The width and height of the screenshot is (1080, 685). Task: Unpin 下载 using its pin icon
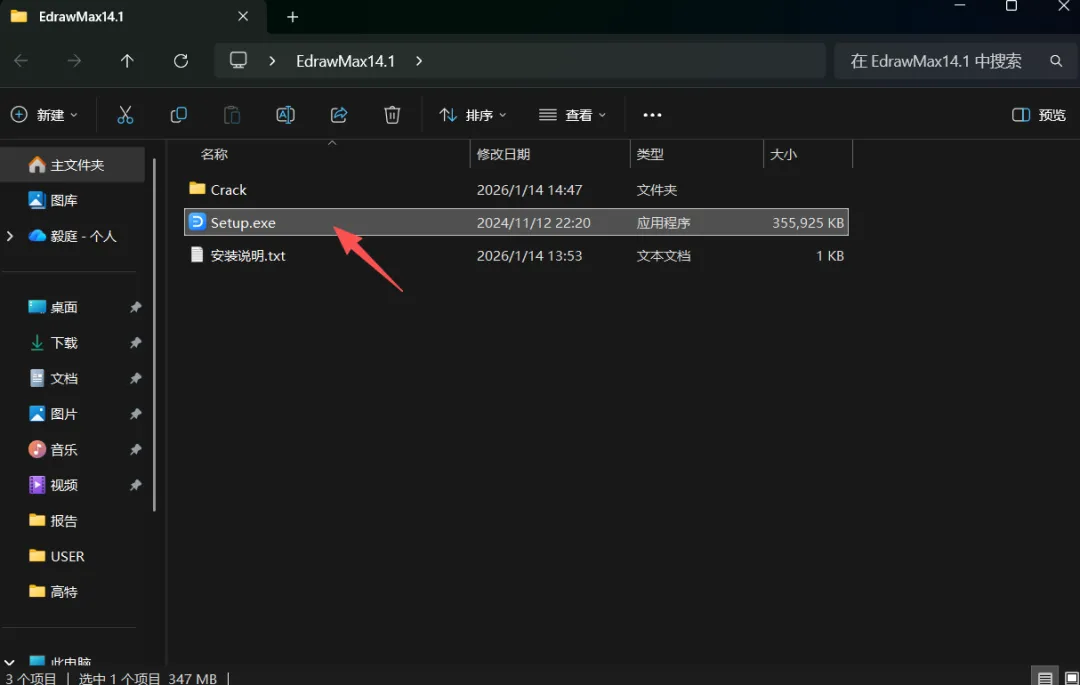[x=136, y=343]
